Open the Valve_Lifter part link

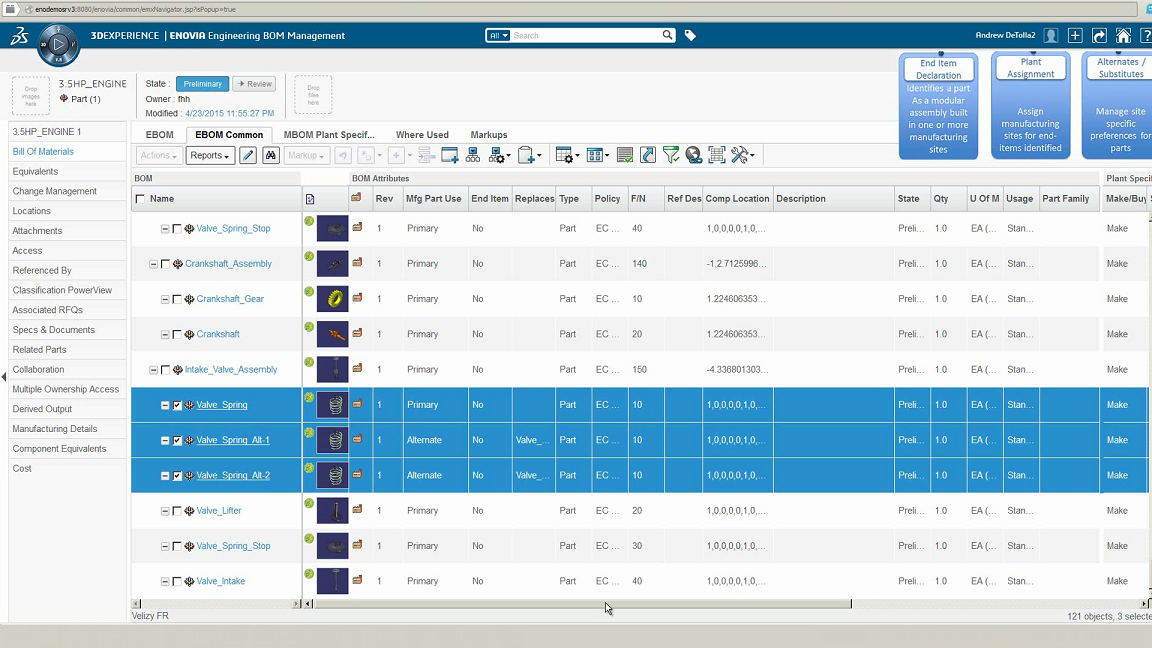tap(219, 511)
